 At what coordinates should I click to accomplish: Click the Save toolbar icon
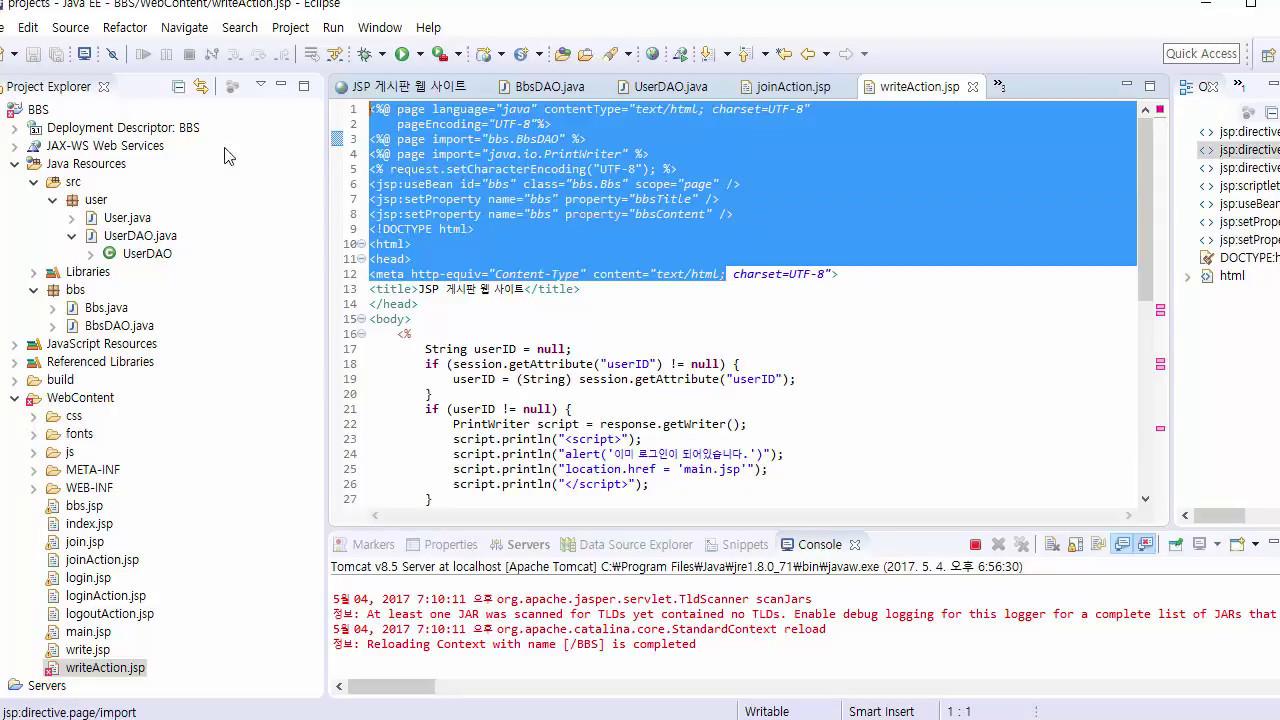33,54
